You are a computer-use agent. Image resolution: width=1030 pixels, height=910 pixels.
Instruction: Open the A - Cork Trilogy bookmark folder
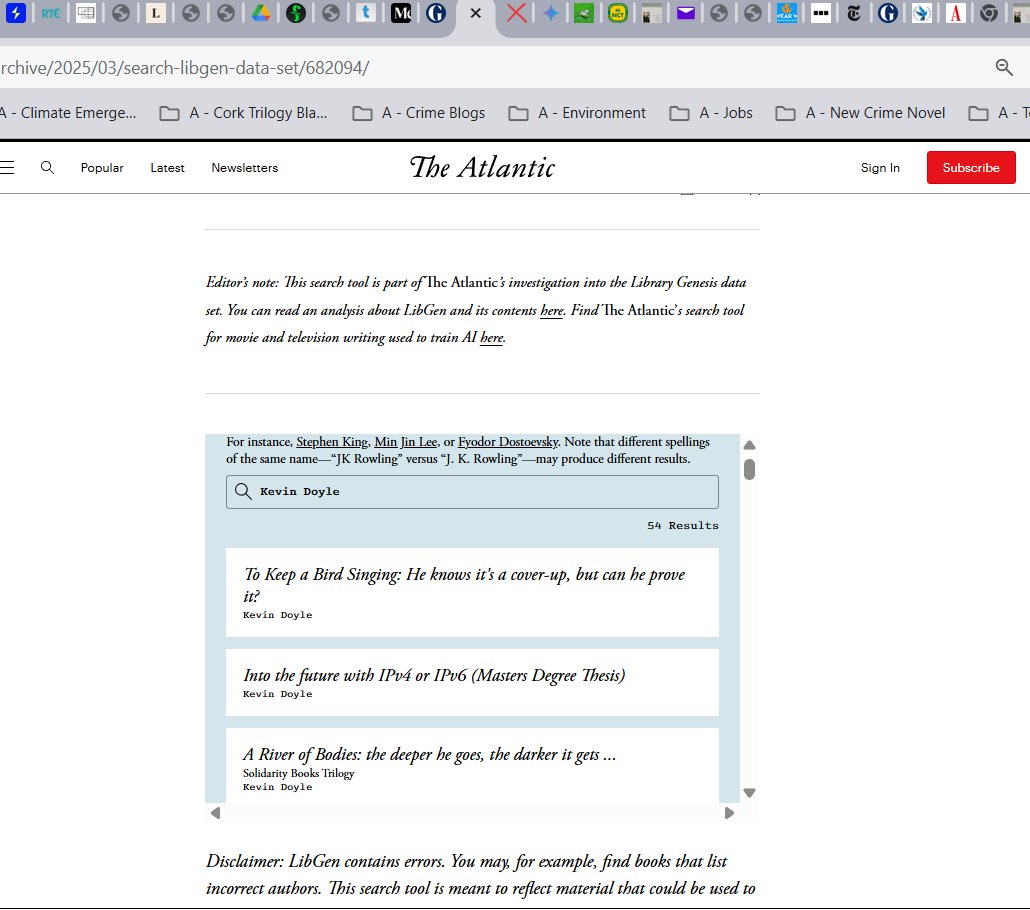tap(244, 113)
